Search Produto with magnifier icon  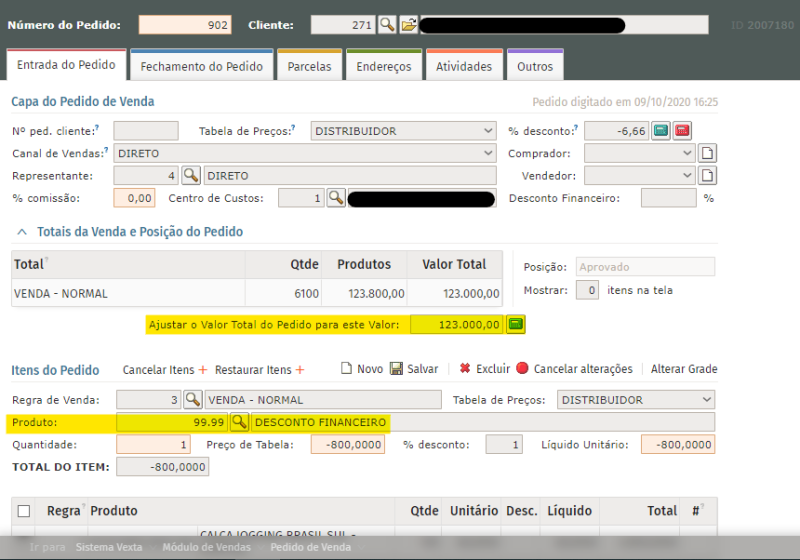click(240, 422)
